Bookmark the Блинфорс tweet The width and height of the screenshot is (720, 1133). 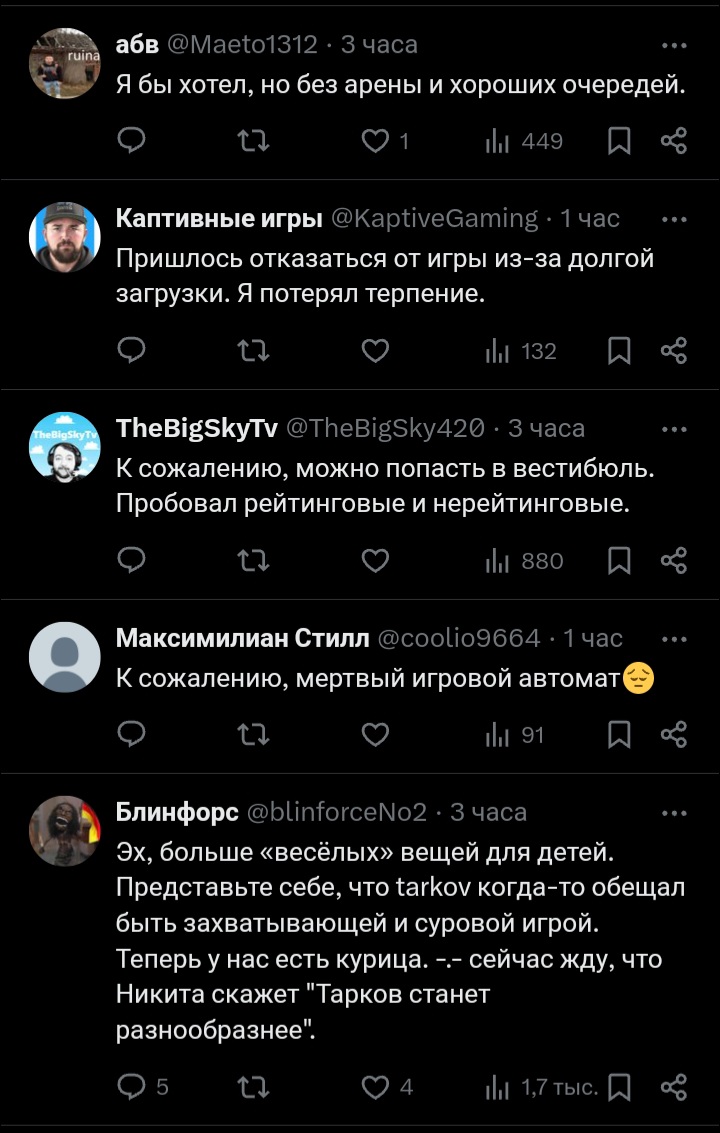pos(620,1087)
